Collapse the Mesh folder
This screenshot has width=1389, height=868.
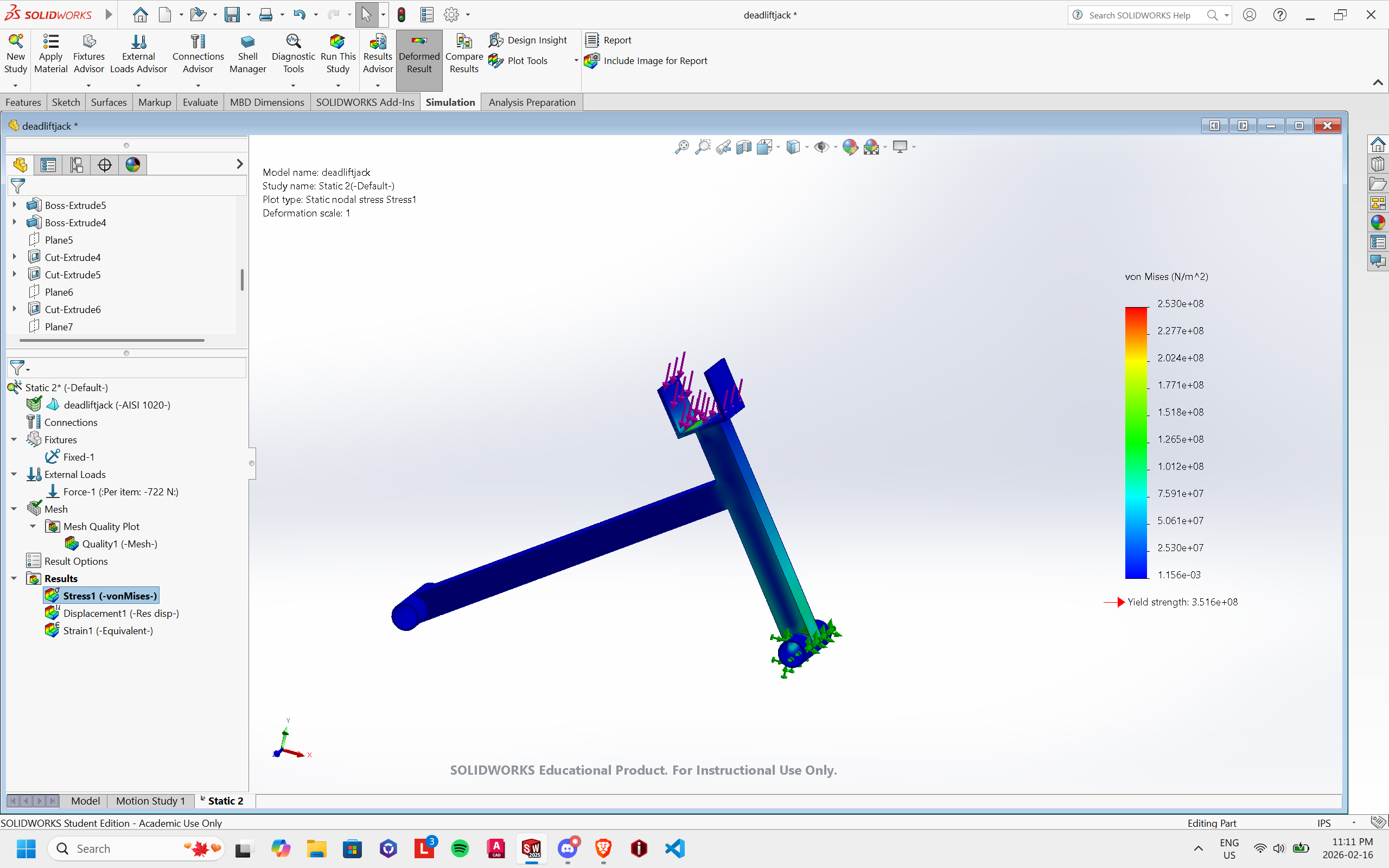click(x=14, y=509)
